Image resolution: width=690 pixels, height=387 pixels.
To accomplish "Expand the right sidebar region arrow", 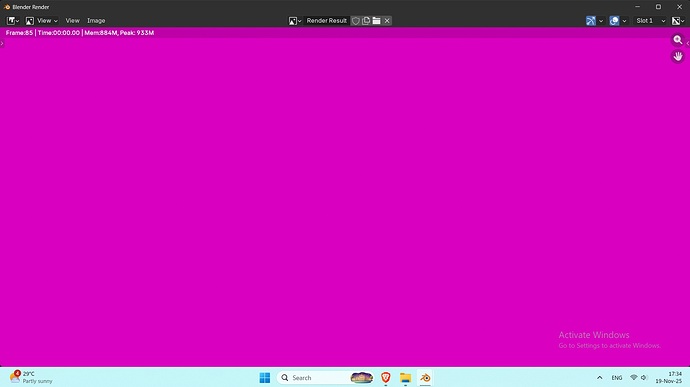I will [688, 43].
